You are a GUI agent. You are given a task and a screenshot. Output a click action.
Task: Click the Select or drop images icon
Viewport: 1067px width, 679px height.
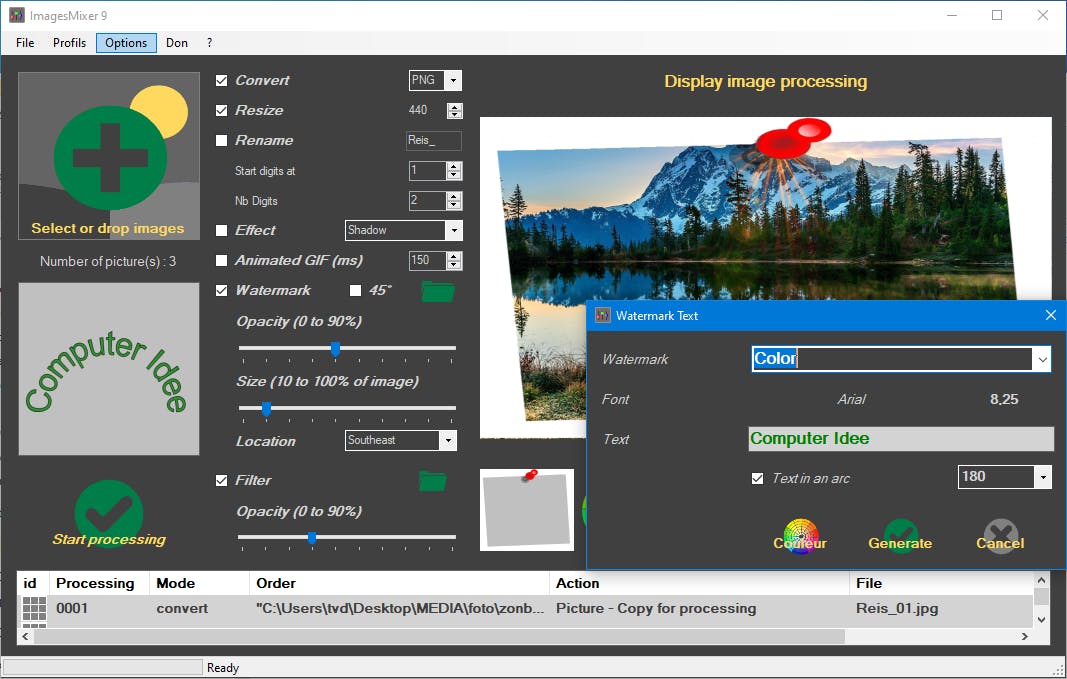point(109,156)
